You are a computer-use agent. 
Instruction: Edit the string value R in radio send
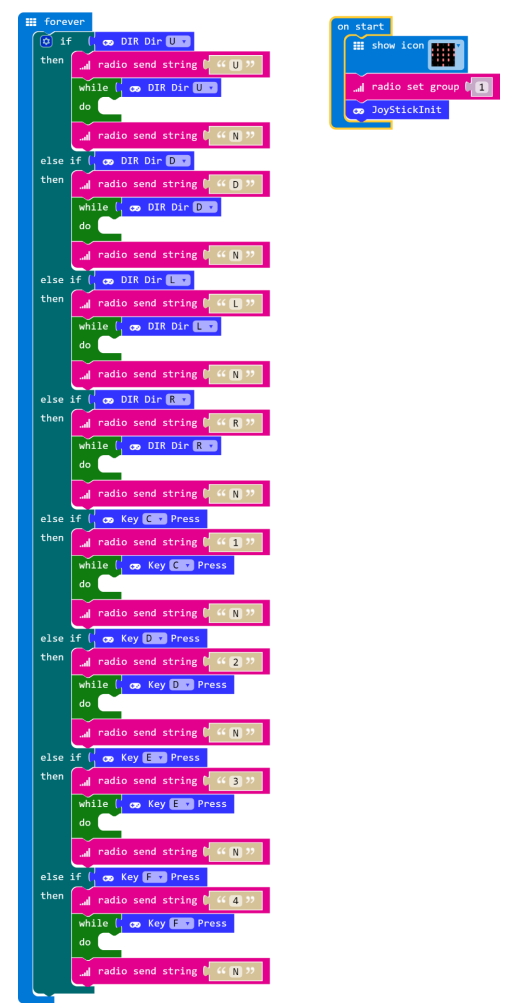click(235, 423)
